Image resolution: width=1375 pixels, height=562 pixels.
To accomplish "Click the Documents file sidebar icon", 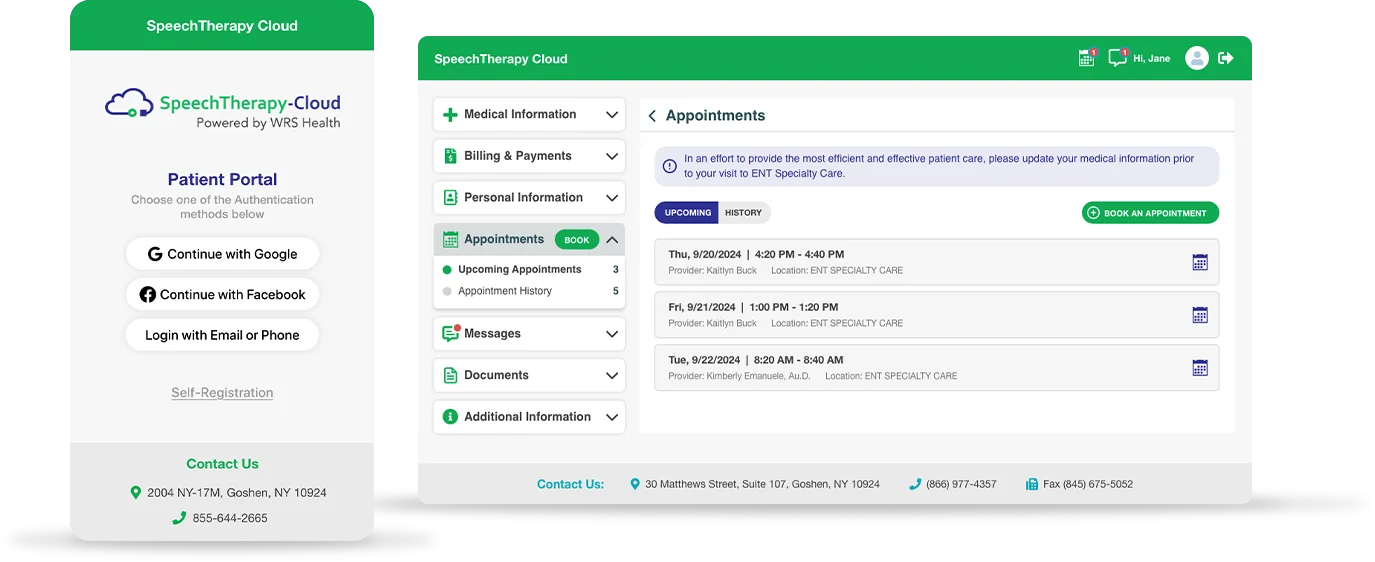I will pos(450,376).
